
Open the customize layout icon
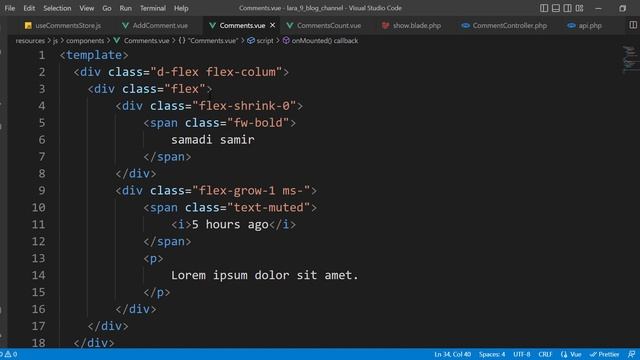click(x=579, y=8)
